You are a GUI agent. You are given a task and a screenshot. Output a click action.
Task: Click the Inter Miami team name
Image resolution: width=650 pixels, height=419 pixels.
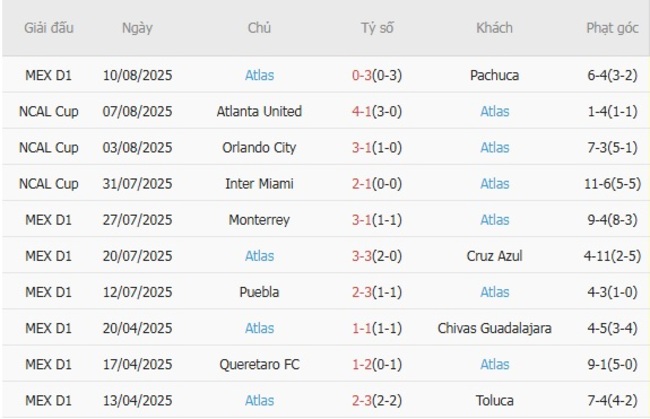point(259,183)
